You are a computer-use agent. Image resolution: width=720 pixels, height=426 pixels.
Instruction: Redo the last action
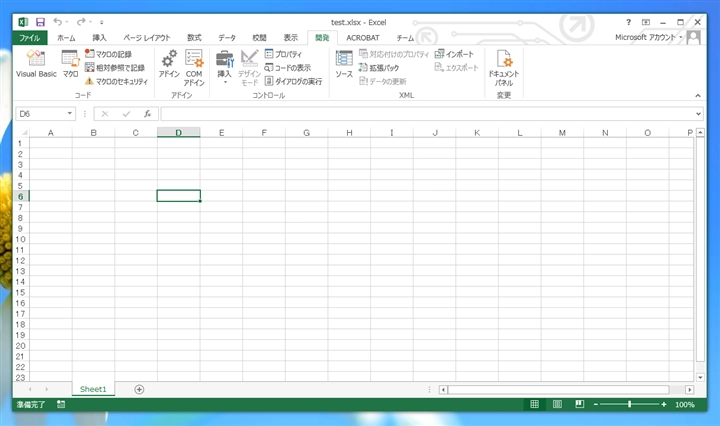point(81,22)
